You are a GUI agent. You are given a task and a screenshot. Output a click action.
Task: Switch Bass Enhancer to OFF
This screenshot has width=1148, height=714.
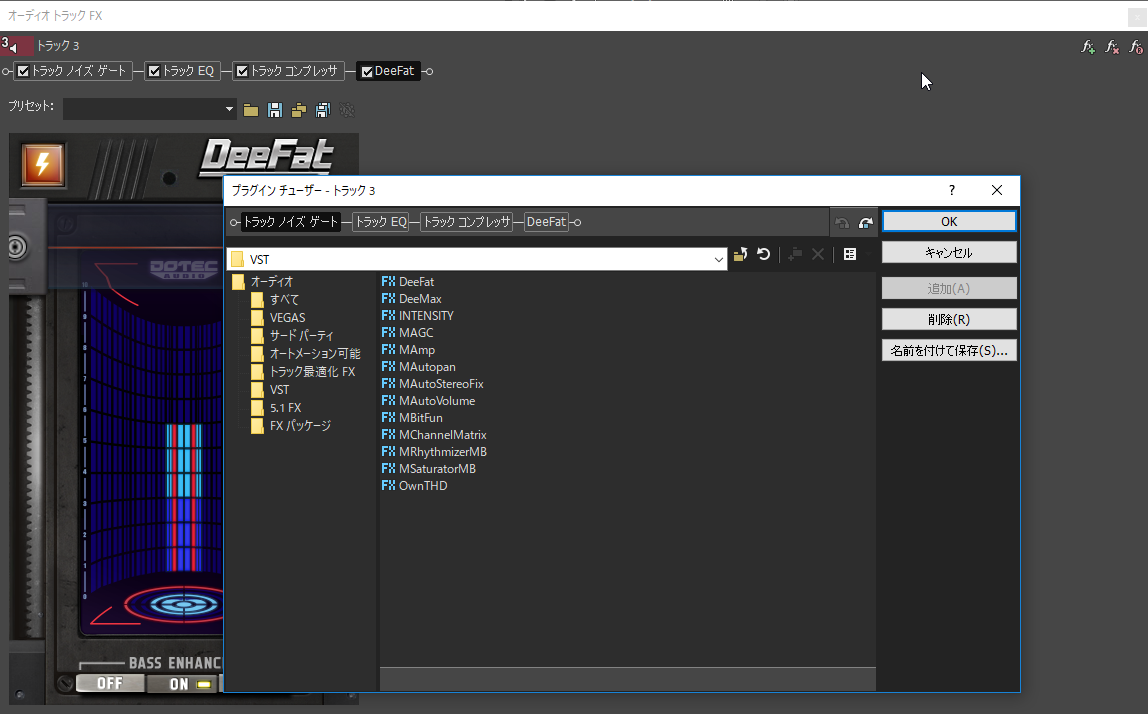click(109, 684)
